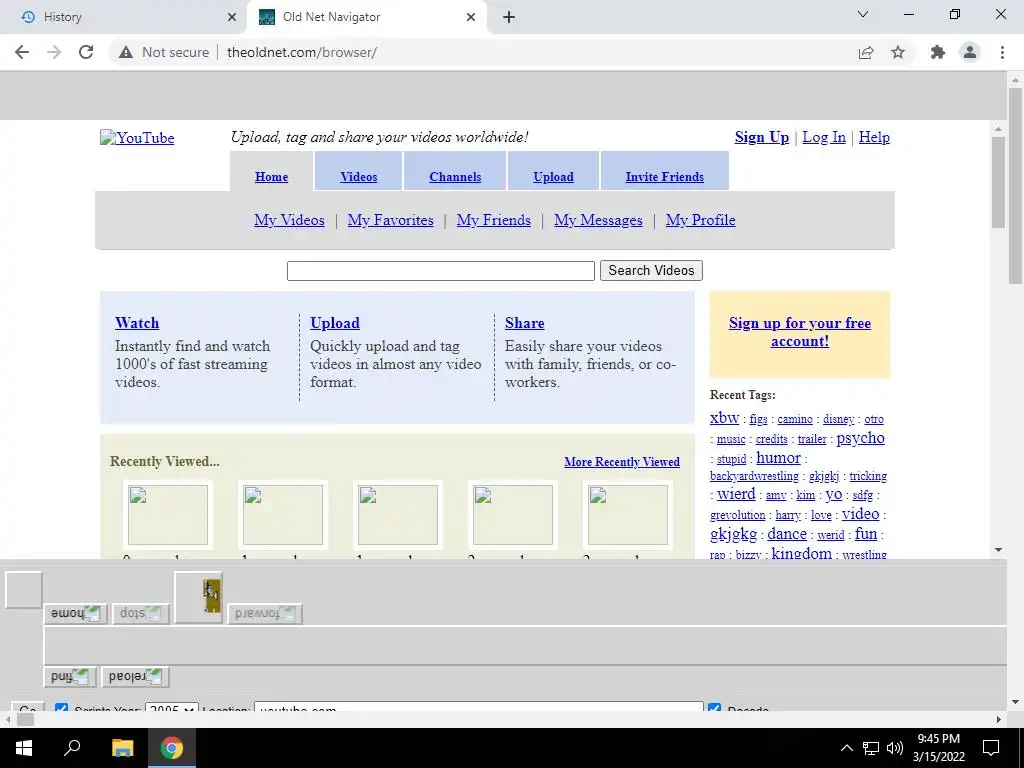Click the animated throbber icon in navigator
Screen dimensions: 1024x768
pyautogui.click(x=199, y=596)
